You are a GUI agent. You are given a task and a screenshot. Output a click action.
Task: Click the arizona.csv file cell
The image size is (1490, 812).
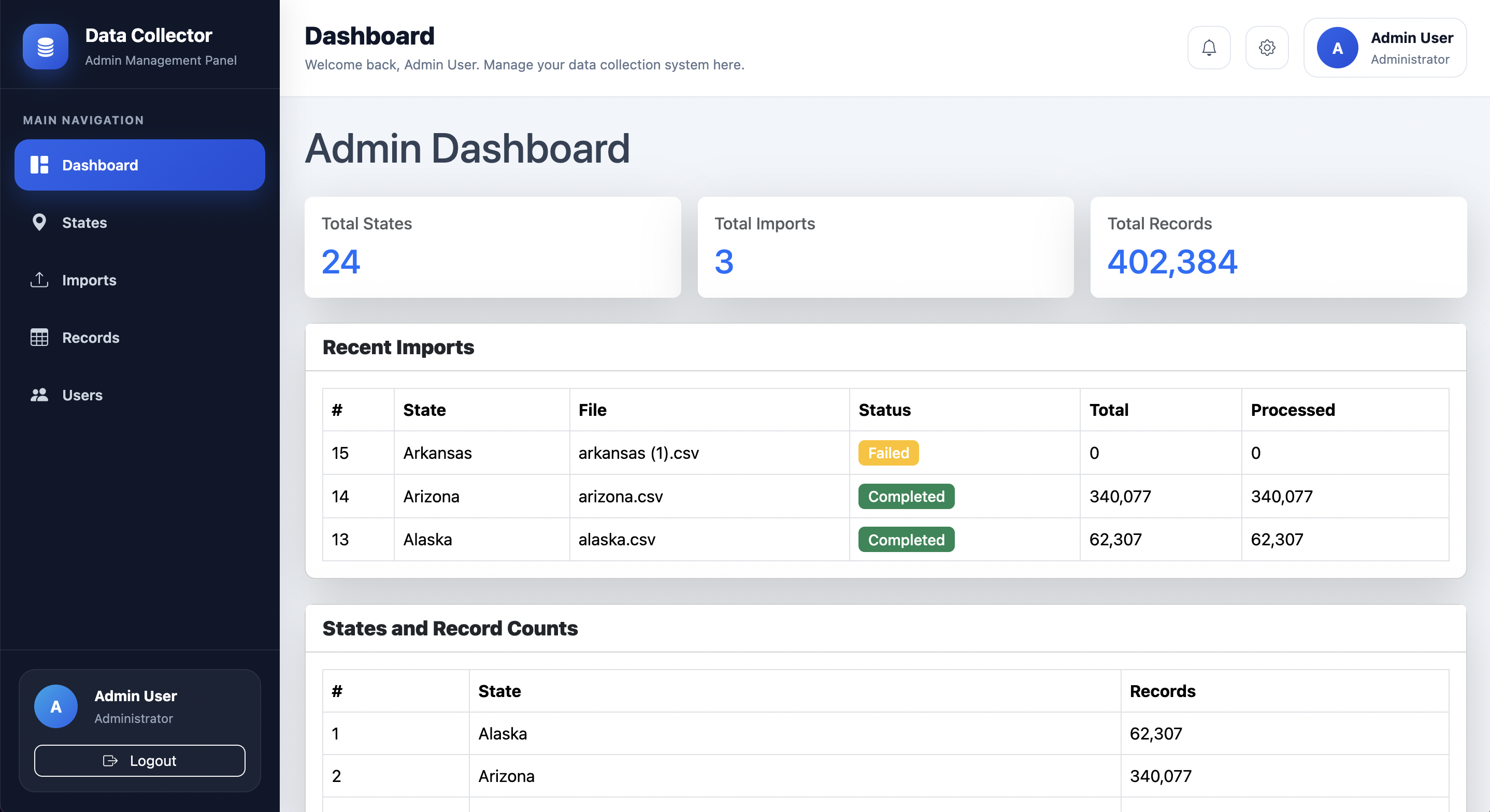click(x=621, y=496)
